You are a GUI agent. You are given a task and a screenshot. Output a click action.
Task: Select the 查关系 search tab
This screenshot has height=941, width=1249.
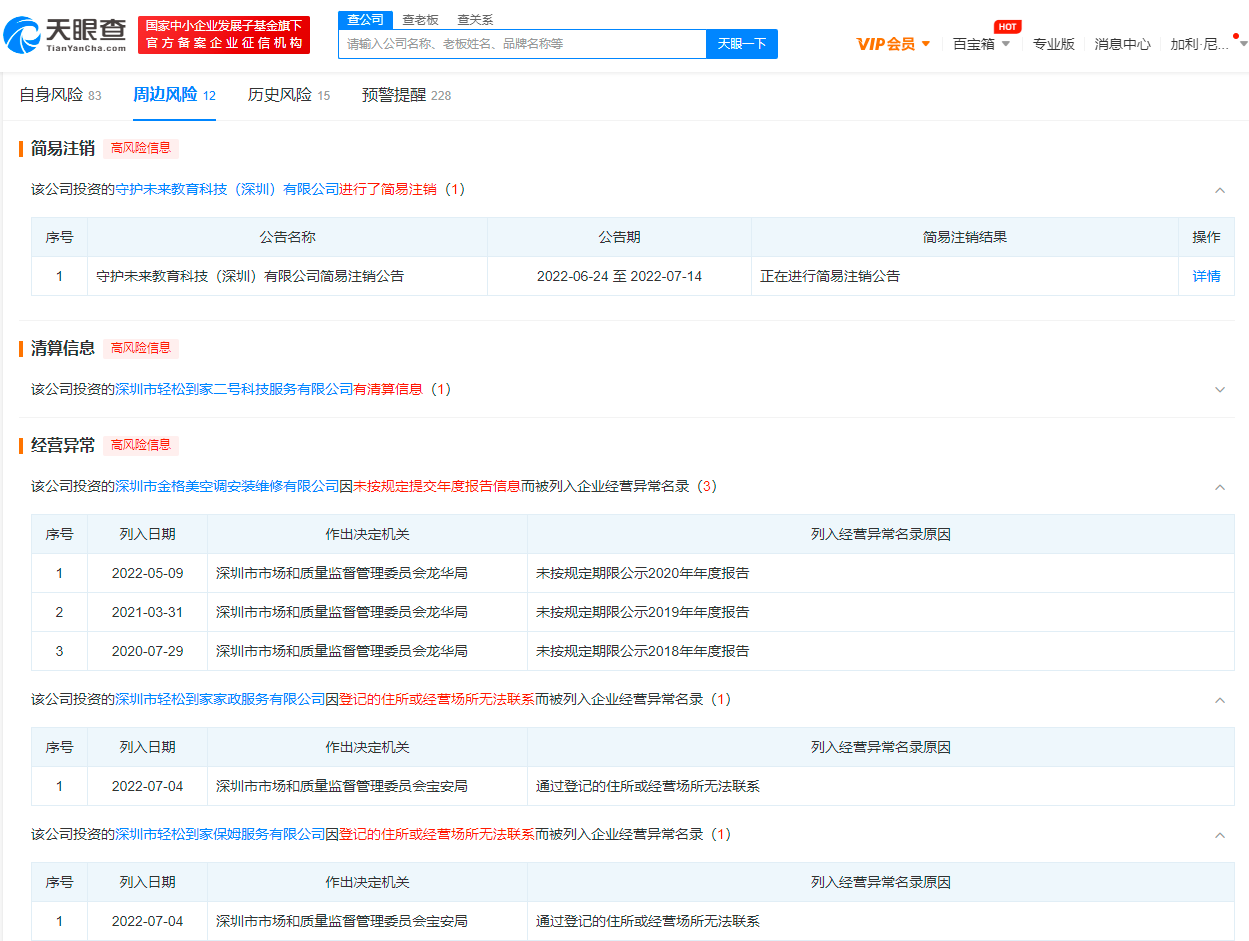[475, 20]
